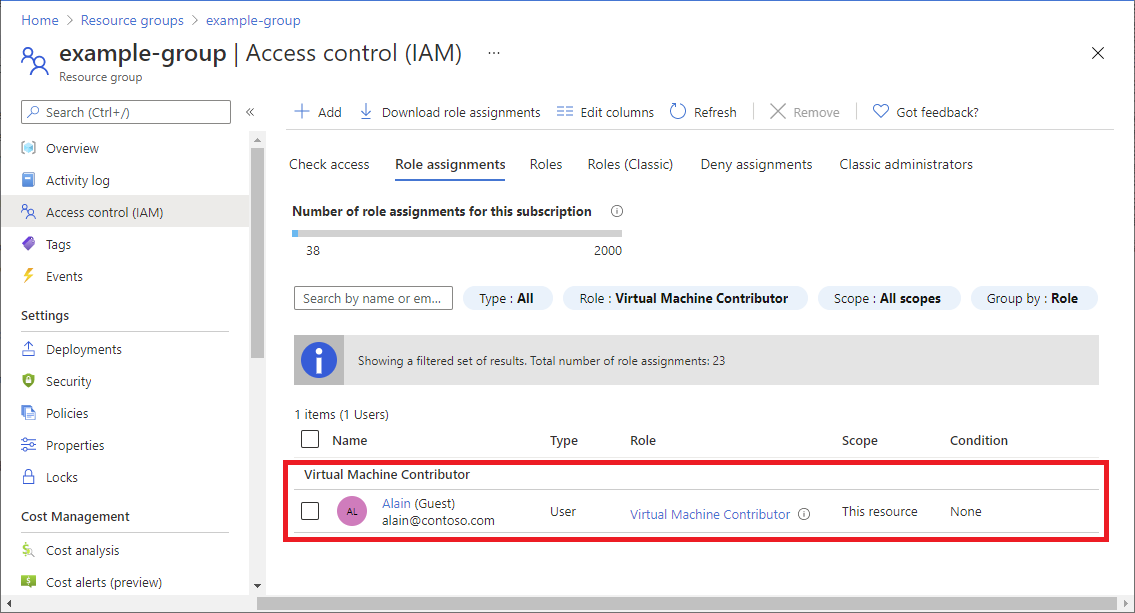
Task: Click the Add plus icon
Action: click(302, 112)
